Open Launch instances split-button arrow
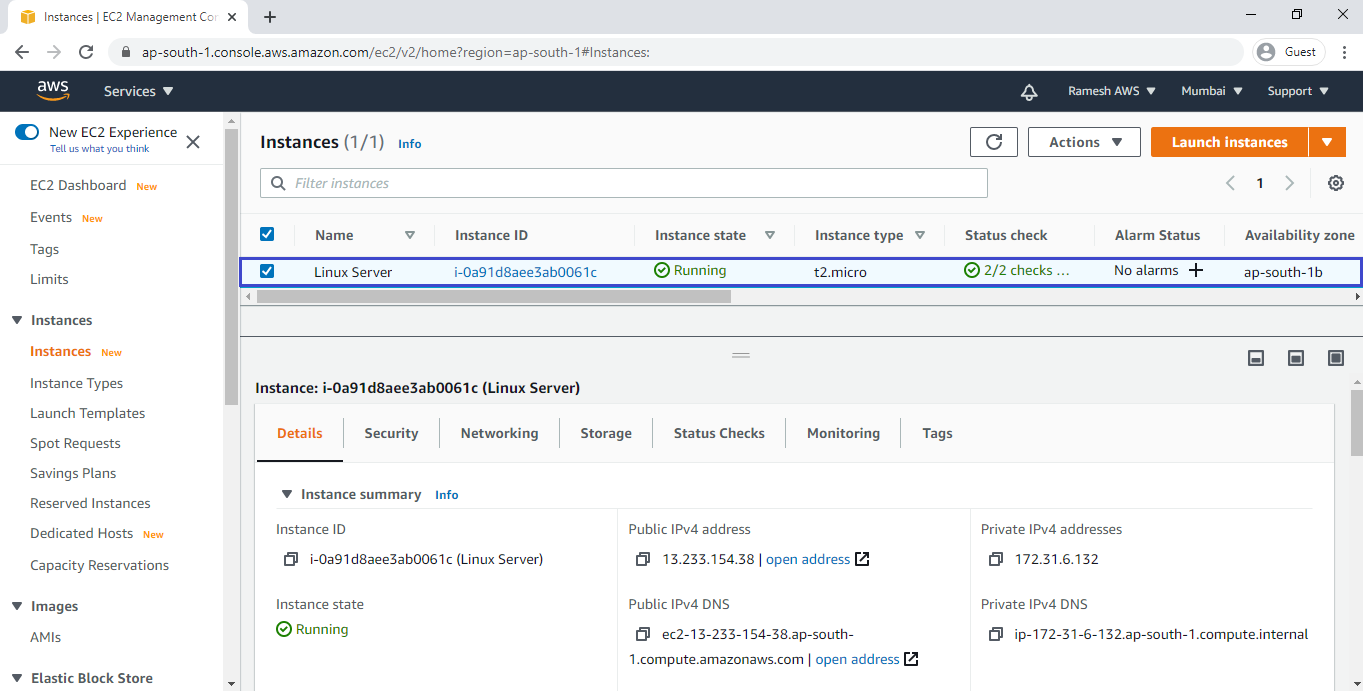 tap(1327, 142)
